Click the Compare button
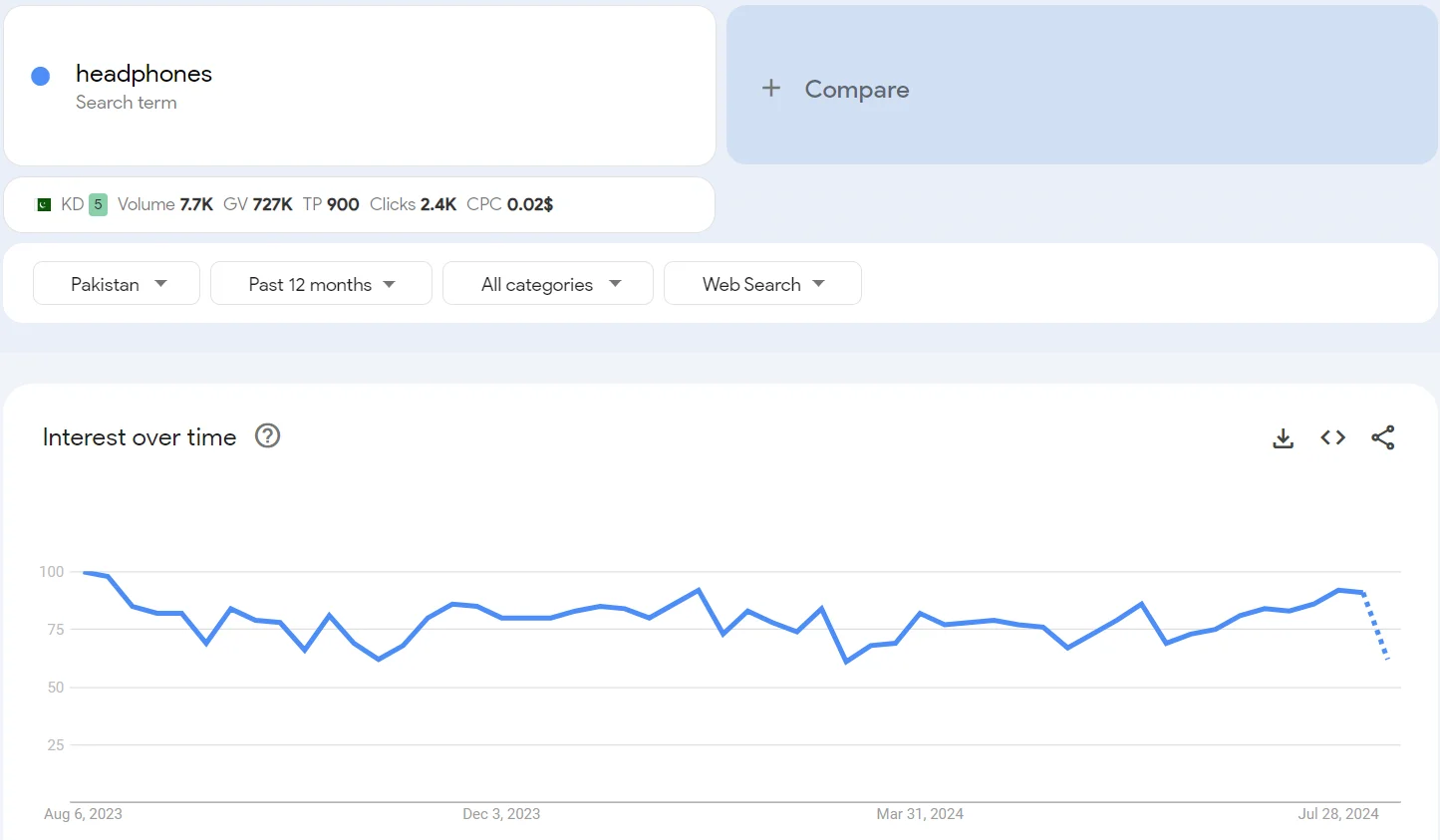Viewport: 1440px width, 840px height. (857, 89)
